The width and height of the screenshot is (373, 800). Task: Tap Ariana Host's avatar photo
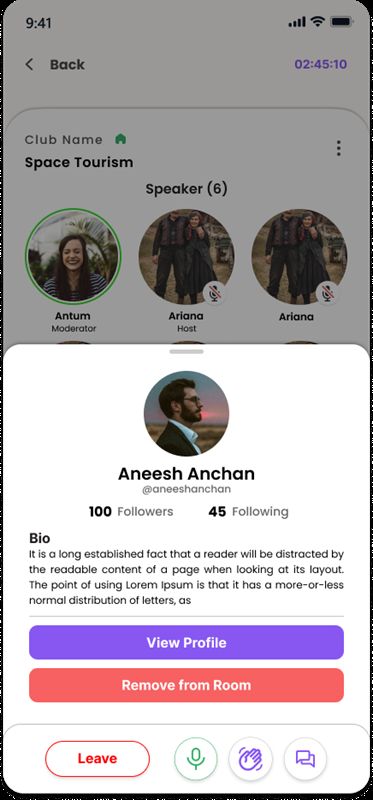point(186,256)
